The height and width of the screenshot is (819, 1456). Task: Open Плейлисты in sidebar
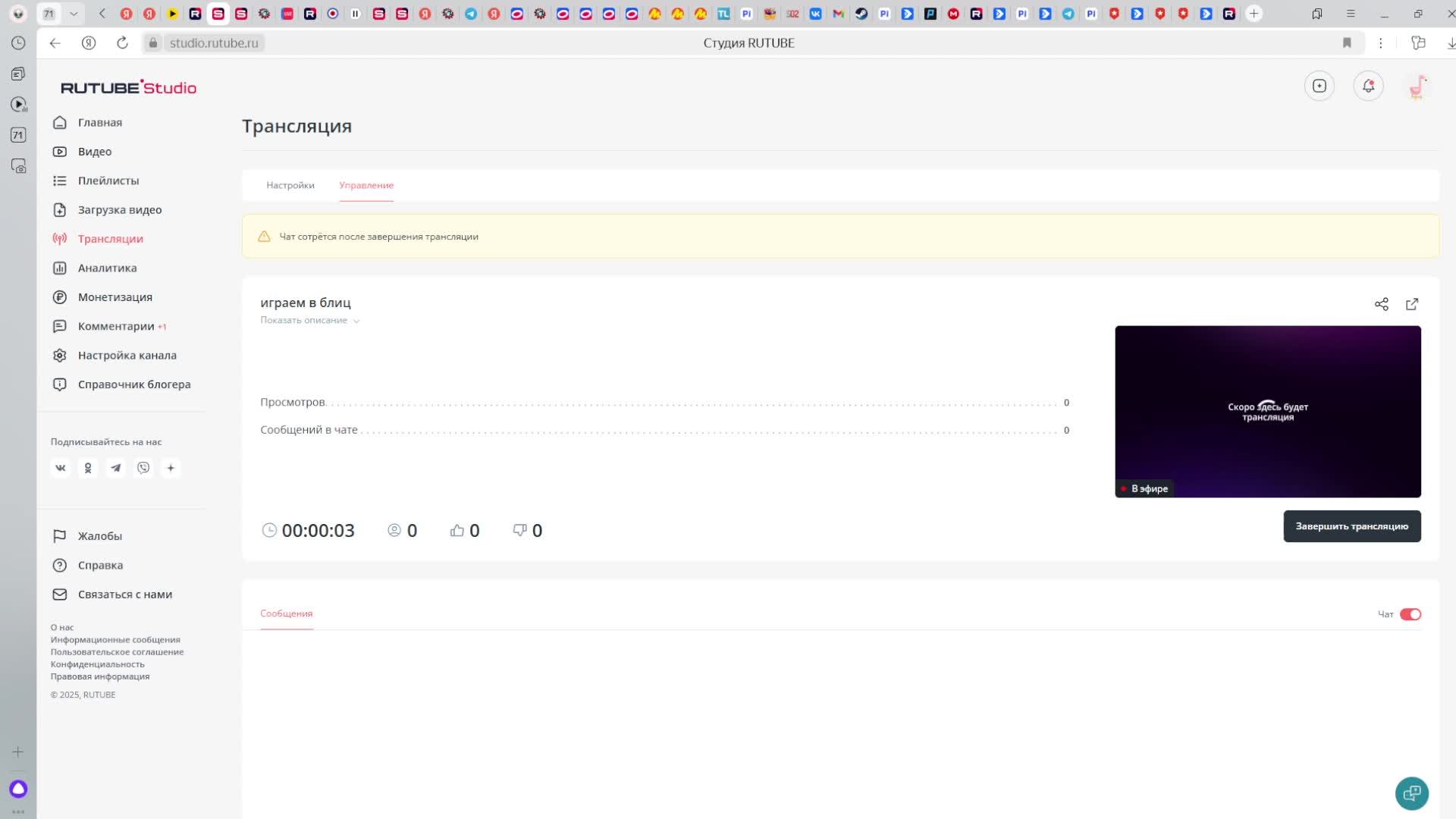(108, 180)
